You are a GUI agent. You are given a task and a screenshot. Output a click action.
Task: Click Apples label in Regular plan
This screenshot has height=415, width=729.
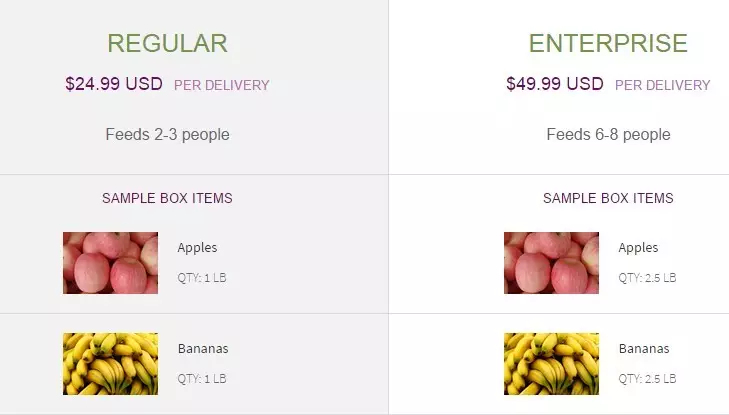coord(197,248)
